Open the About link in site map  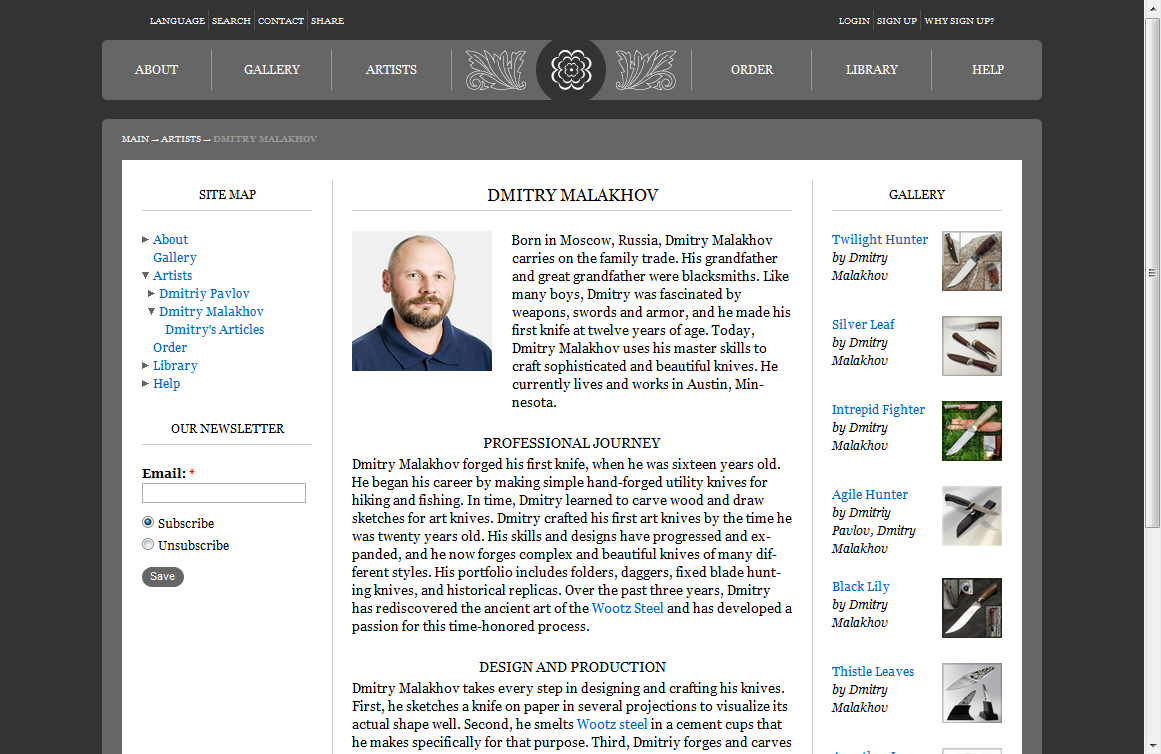170,239
